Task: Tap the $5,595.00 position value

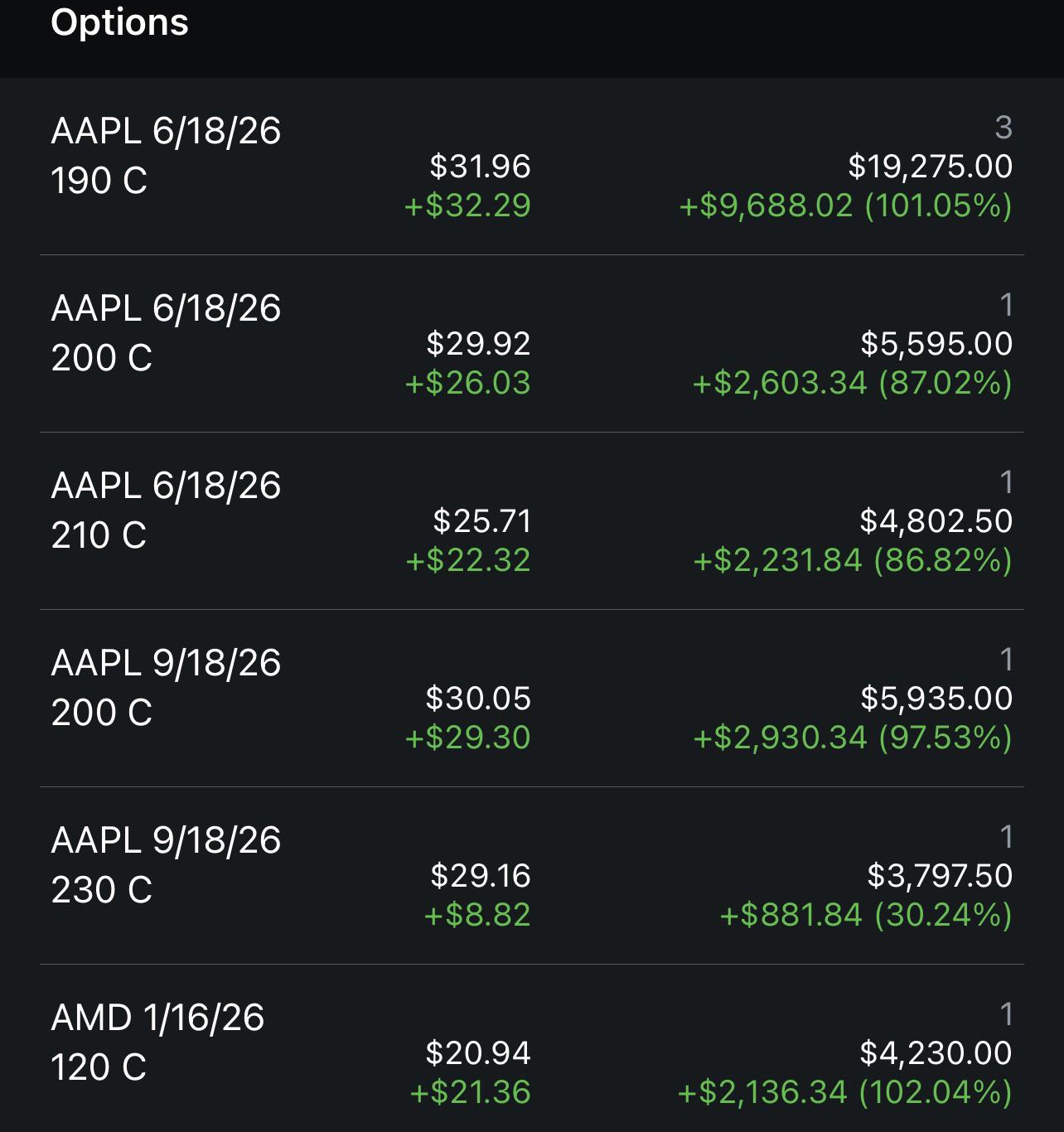Action: point(936,344)
